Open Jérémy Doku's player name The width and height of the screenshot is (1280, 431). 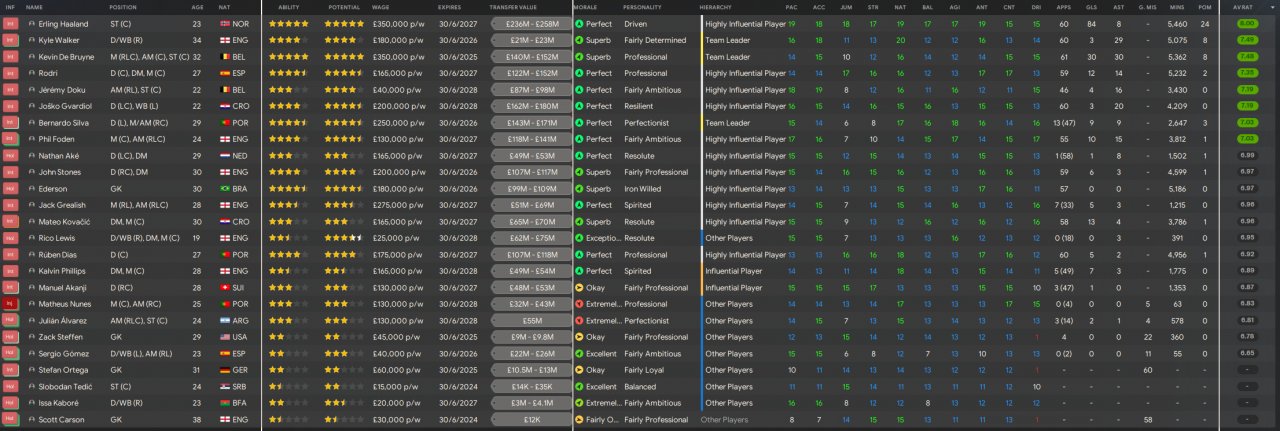point(60,89)
